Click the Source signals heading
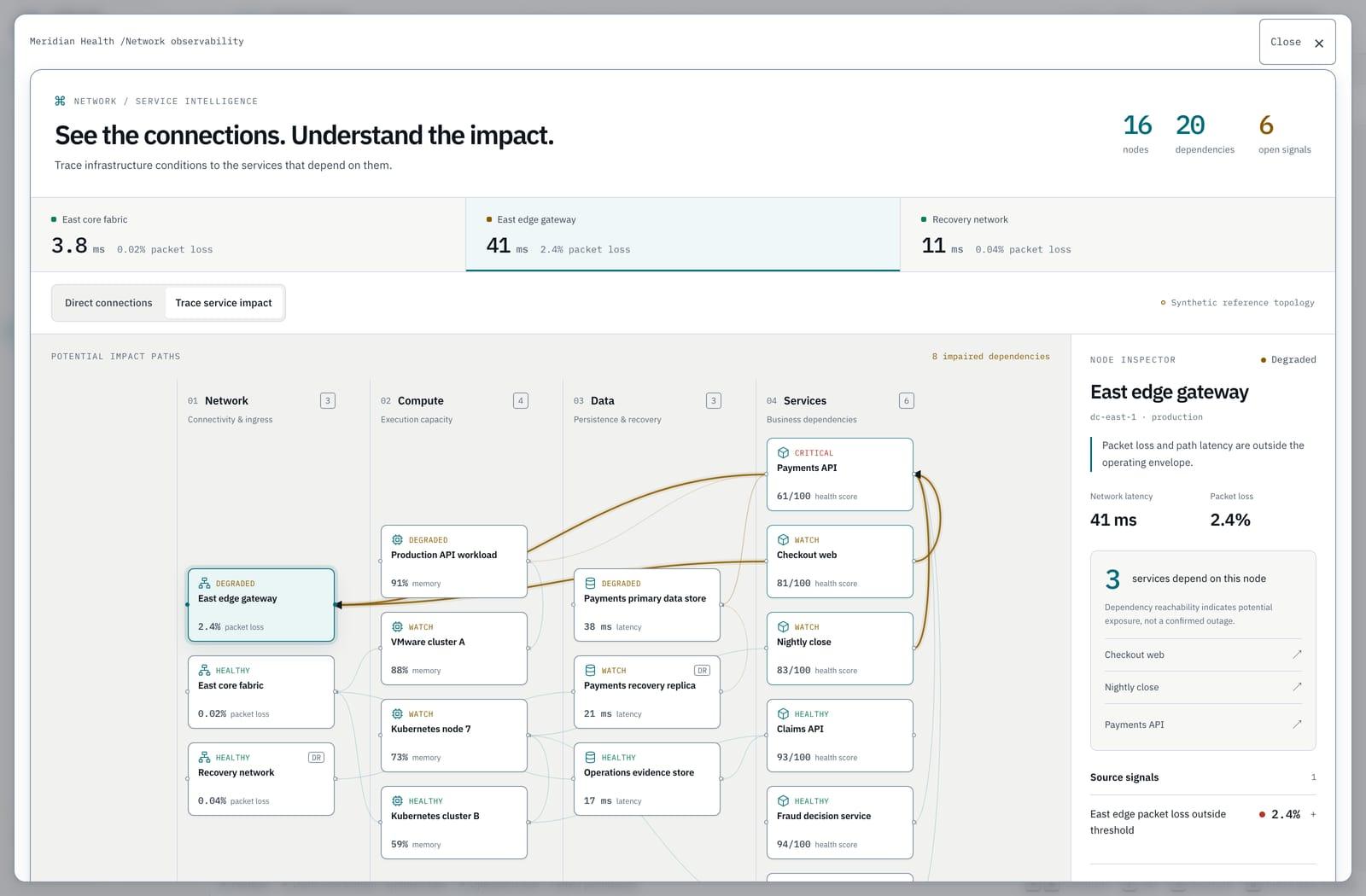Screen dimensions: 1366x896 (x=1124, y=777)
